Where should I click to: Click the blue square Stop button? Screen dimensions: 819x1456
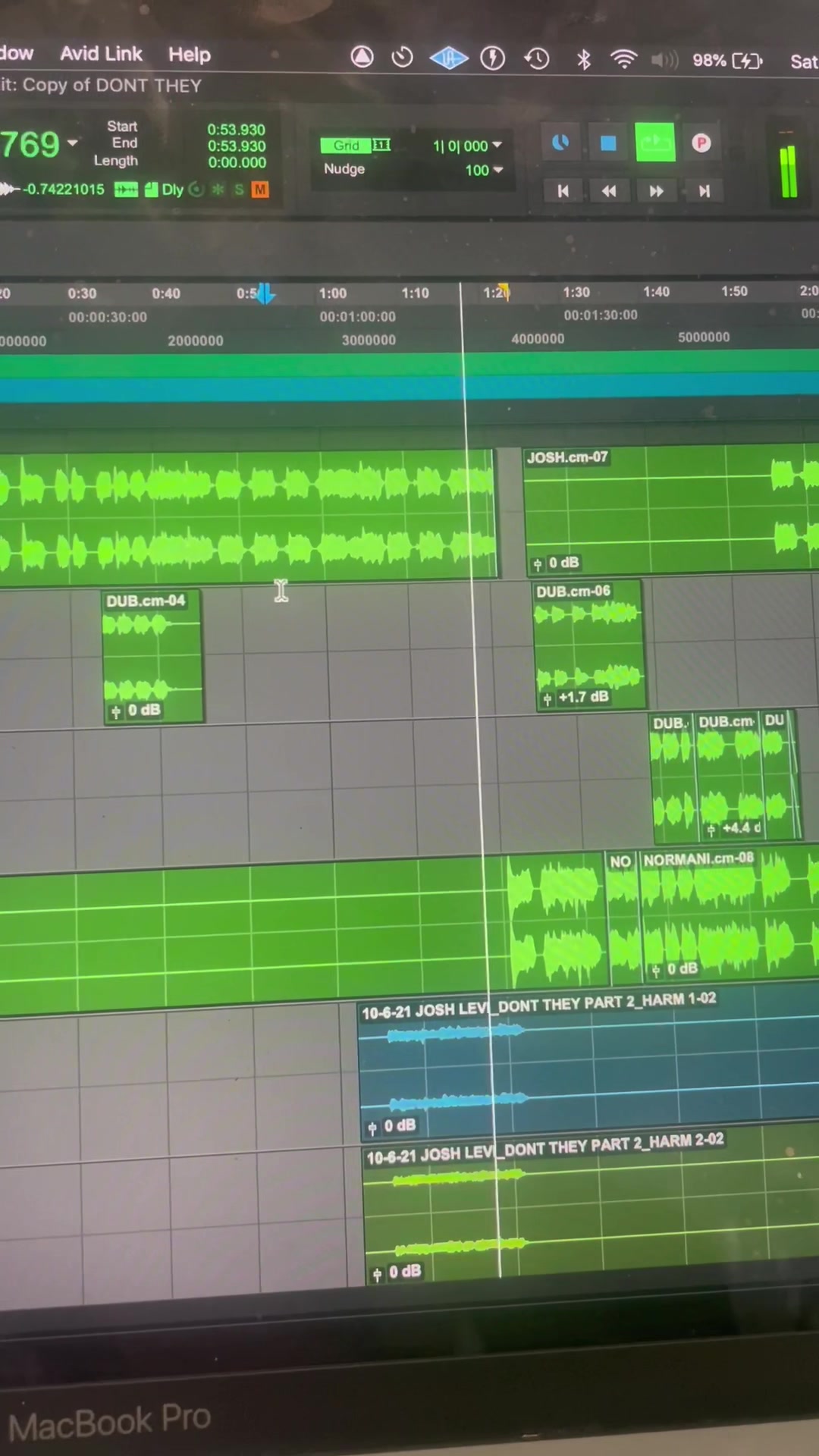pos(608,143)
